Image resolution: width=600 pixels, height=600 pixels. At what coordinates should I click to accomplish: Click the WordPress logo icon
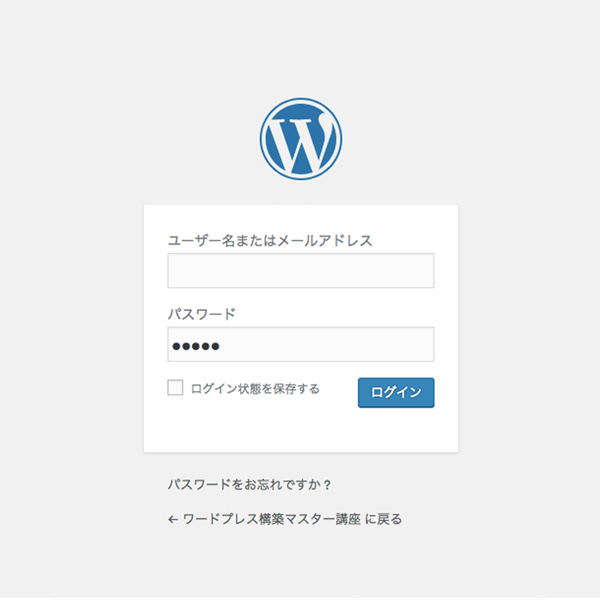(x=301, y=139)
